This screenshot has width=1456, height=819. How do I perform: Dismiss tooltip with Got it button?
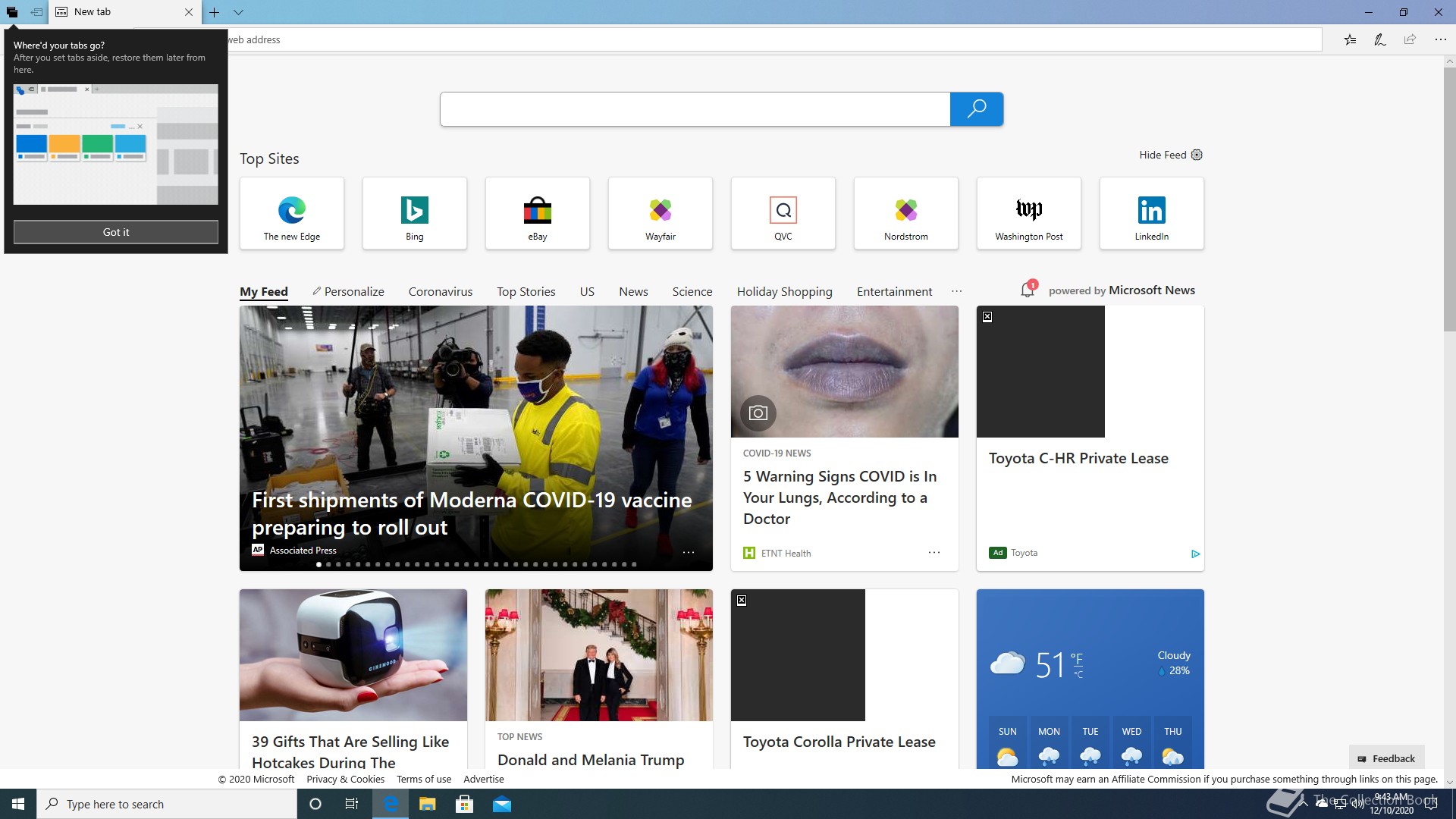[116, 232]
